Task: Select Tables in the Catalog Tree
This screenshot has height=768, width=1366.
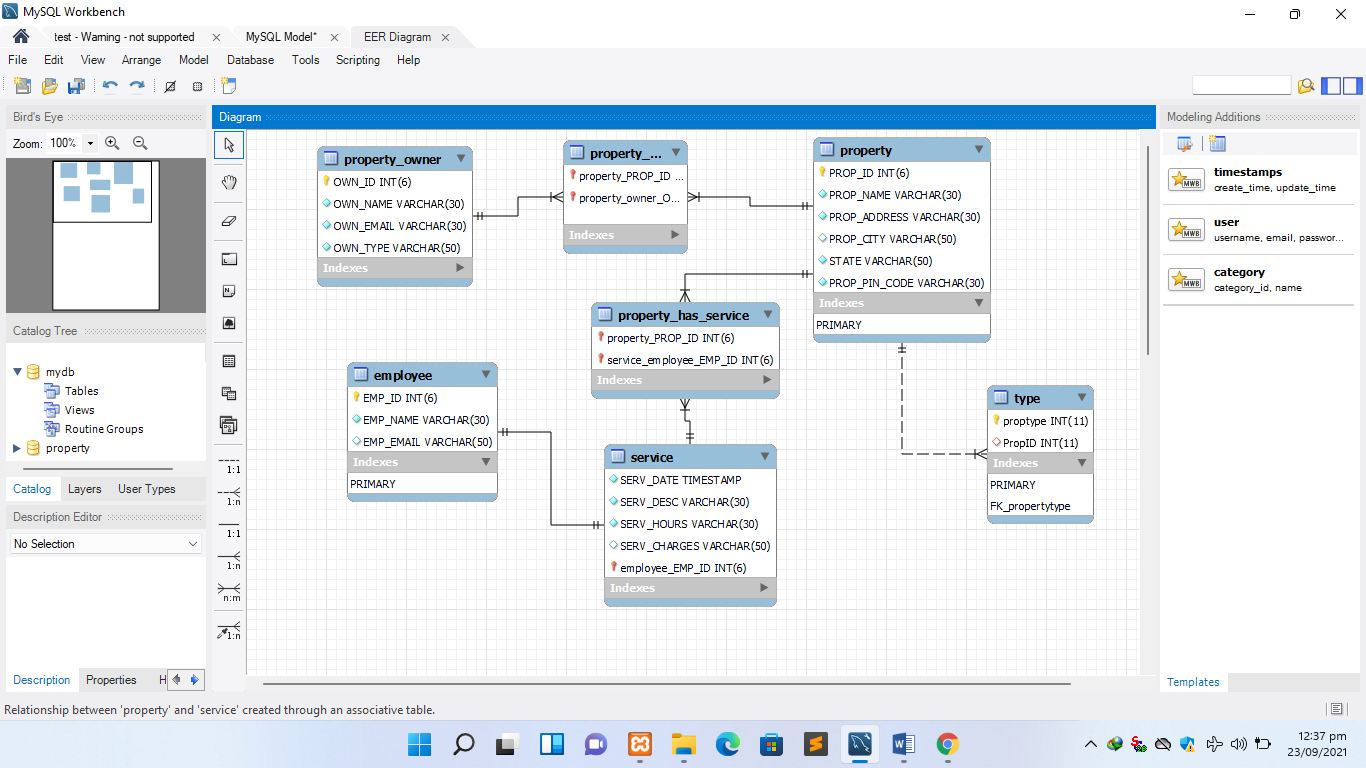Action: point(81,391)
